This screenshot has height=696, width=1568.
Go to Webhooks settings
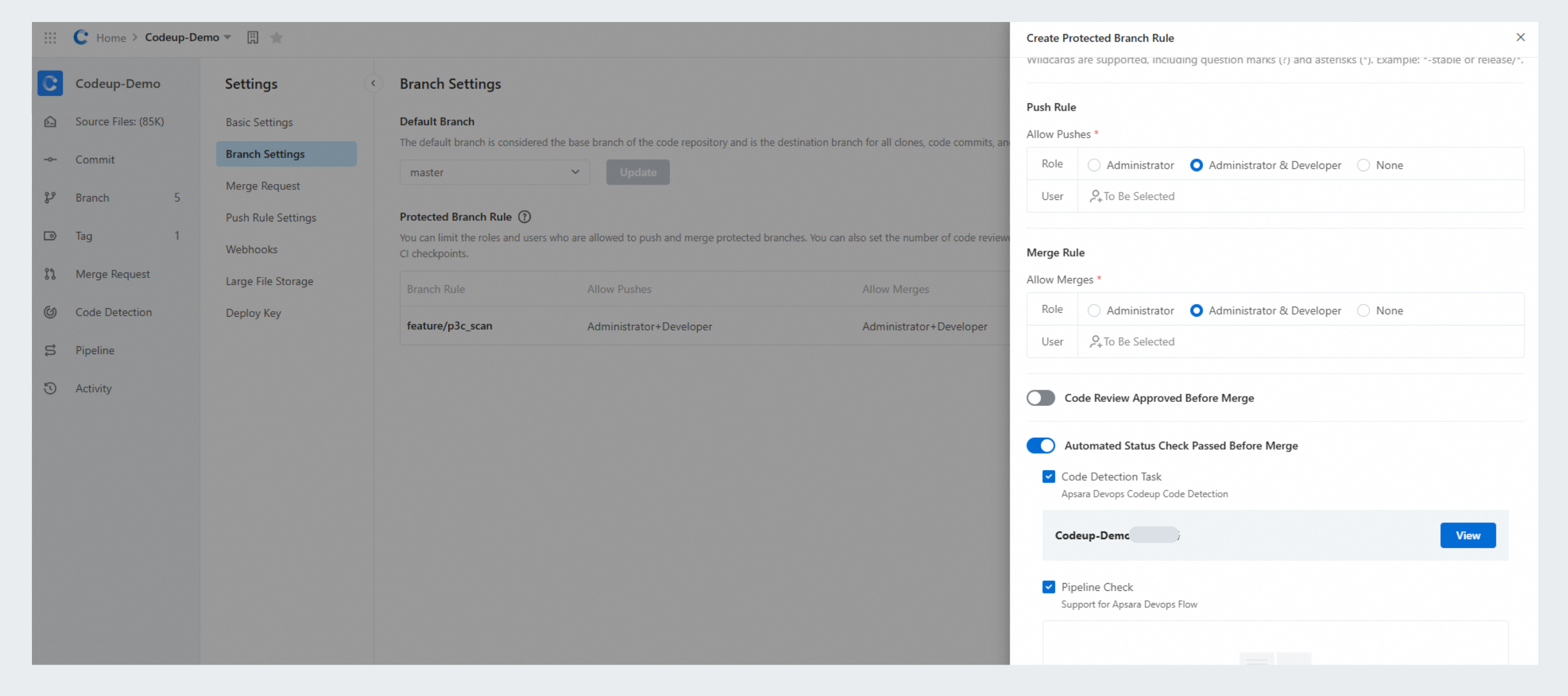tap(252, 249)
